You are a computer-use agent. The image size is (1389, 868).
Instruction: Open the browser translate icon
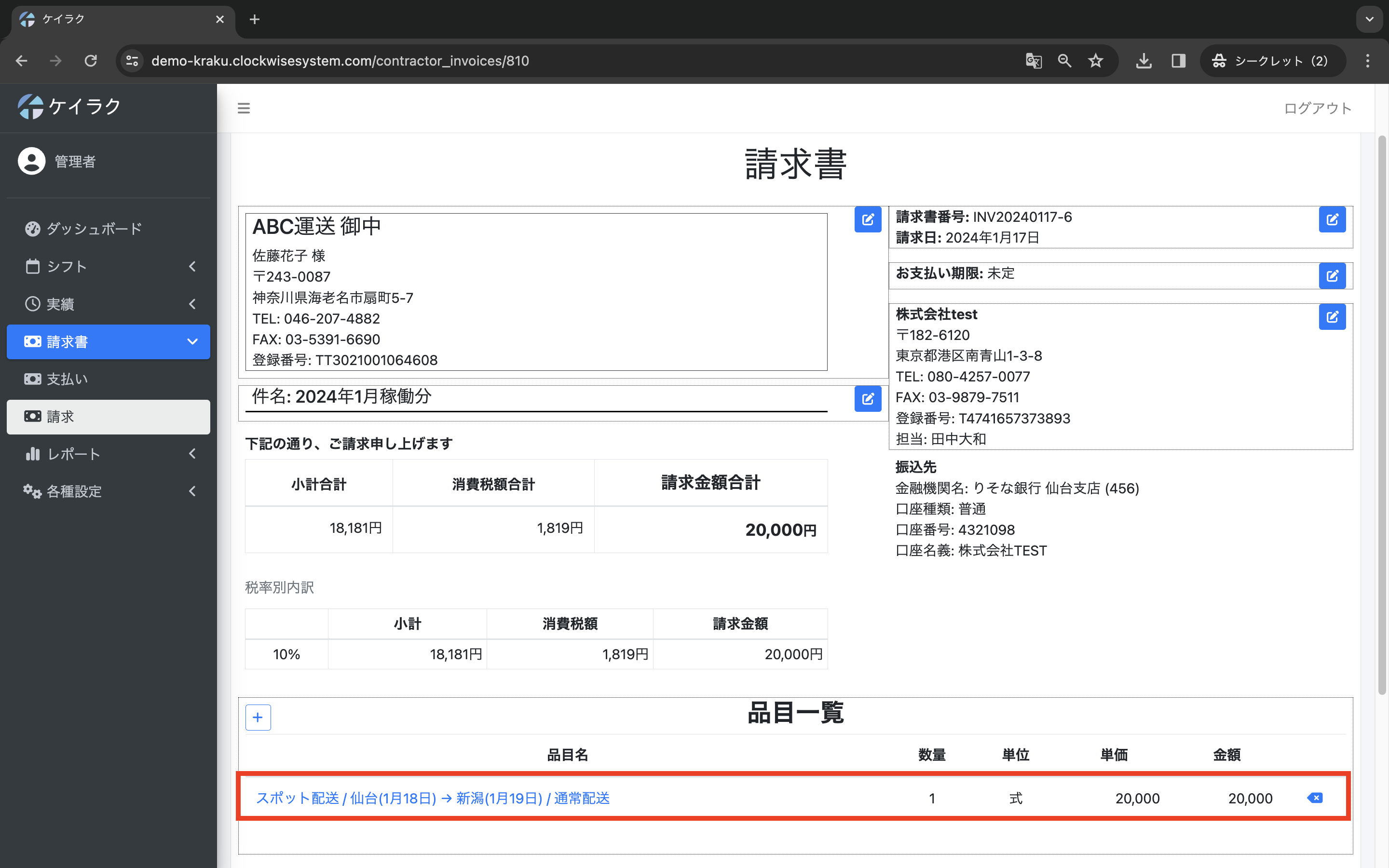[x=1033, y=61]
